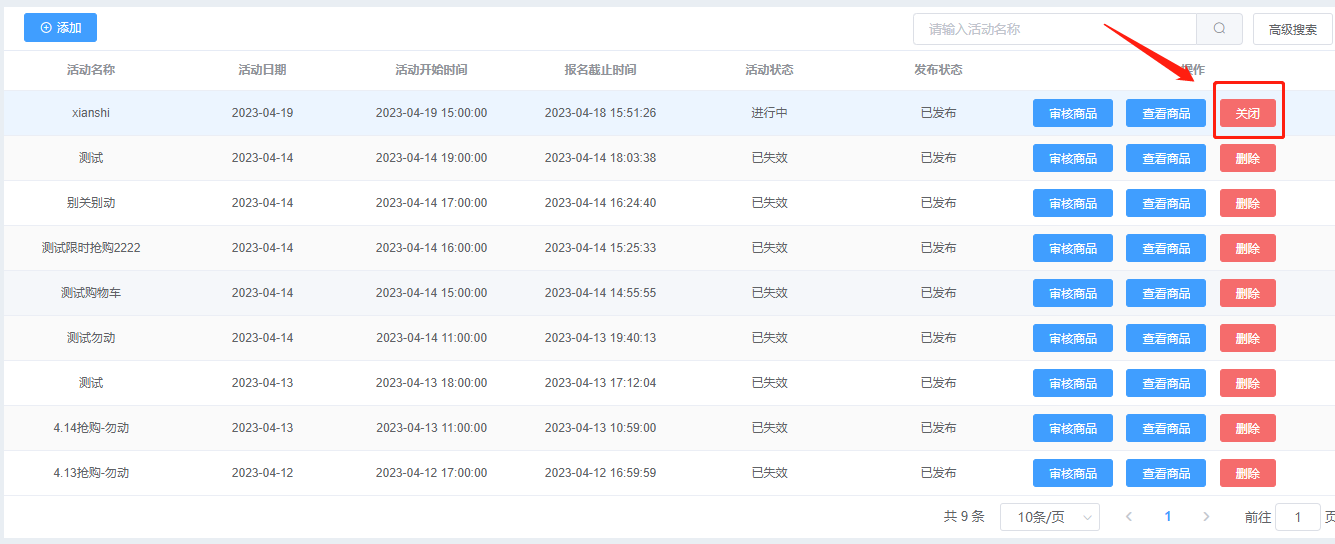
Task: Click 审核商品 for xianshi row
Action: pos(1073,113)
